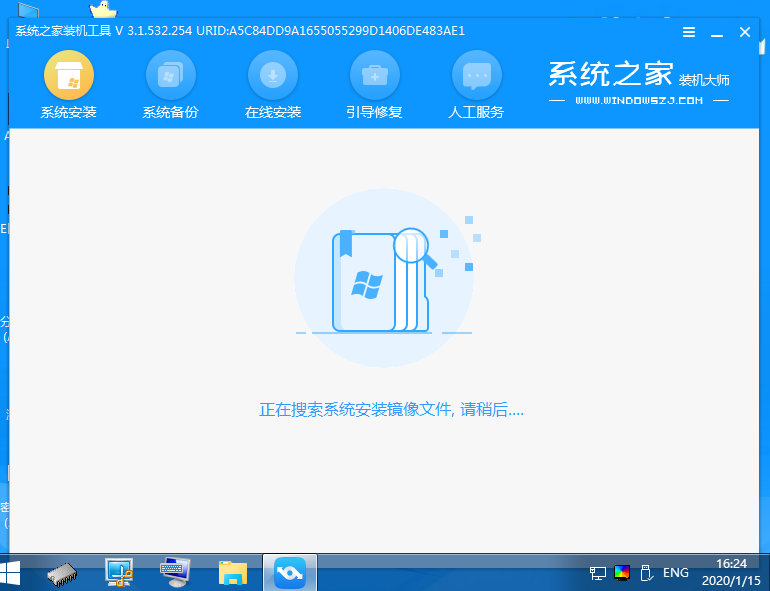Screen dimensions: 770x591
Task: Click the searching image file status text
Action: (391, 410)
